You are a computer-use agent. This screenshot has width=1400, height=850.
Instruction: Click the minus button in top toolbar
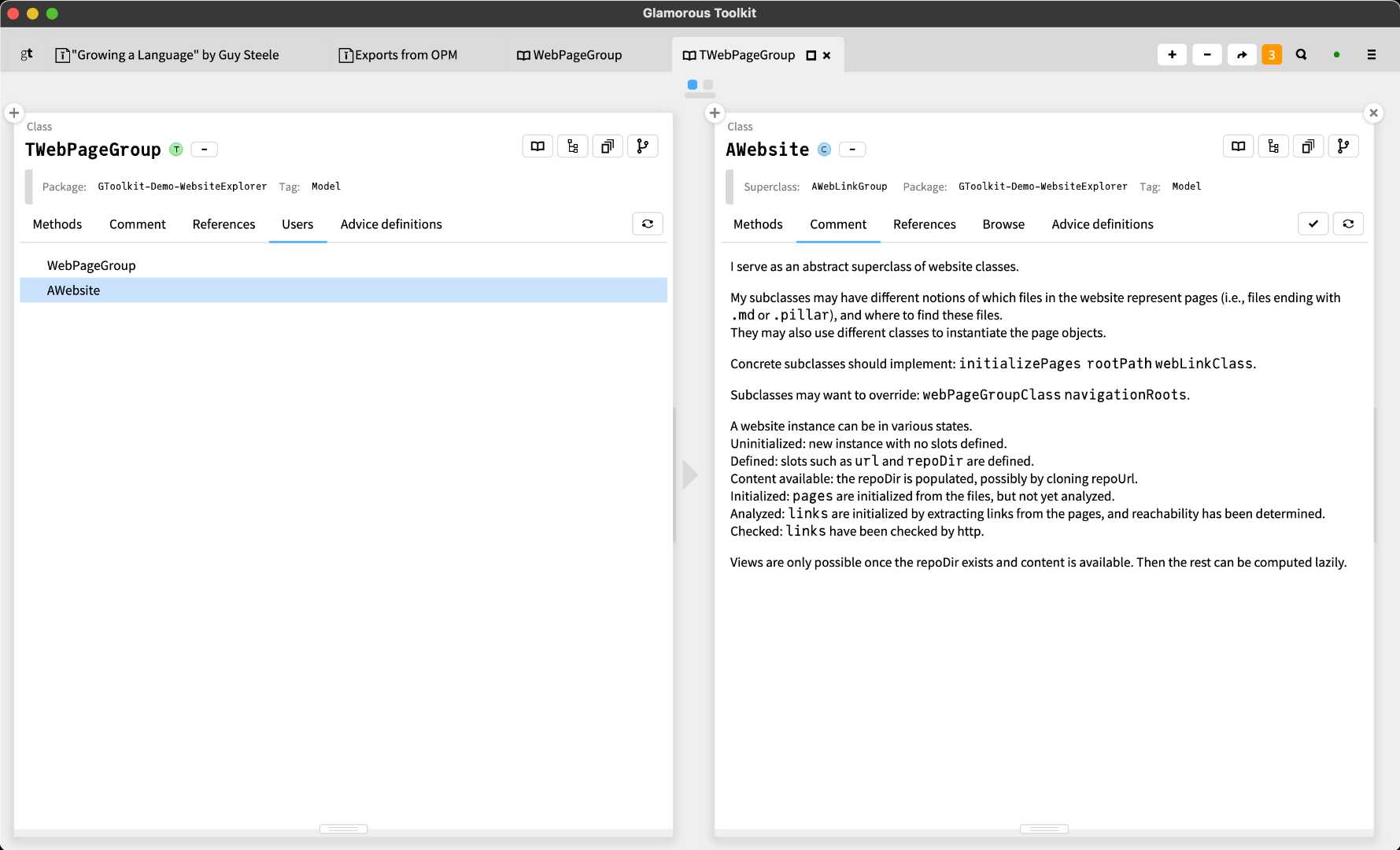pos(1206,54)
